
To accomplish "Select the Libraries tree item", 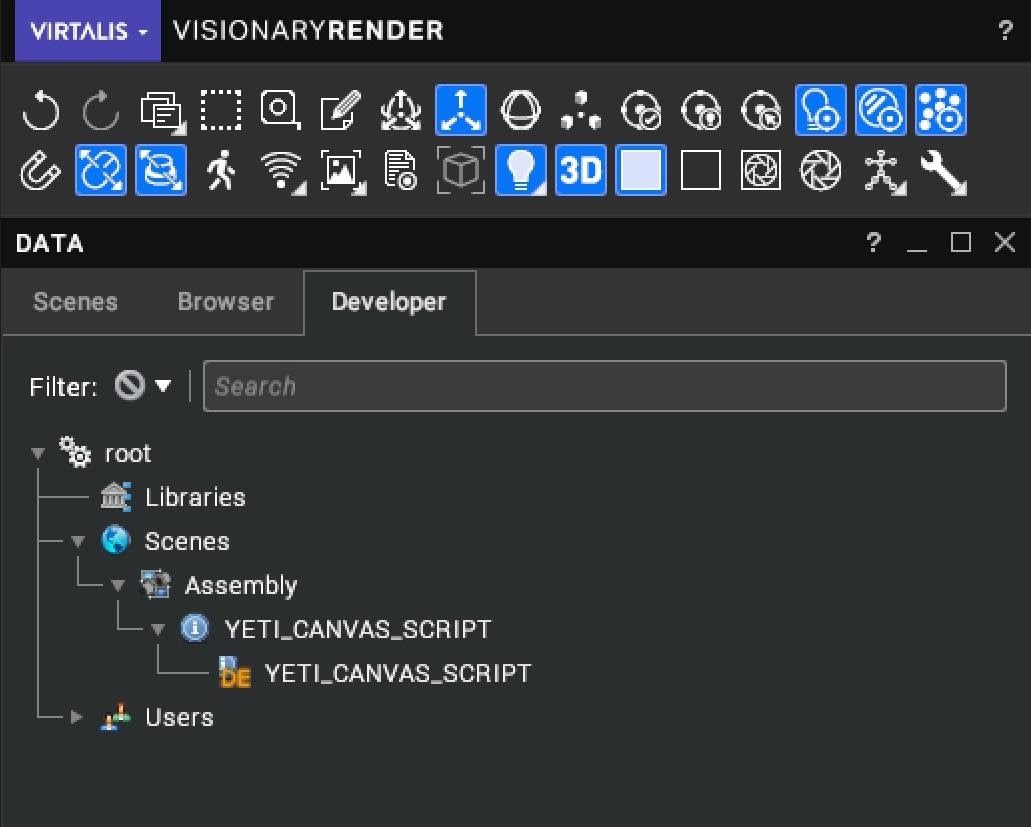I will click(195, 498).
